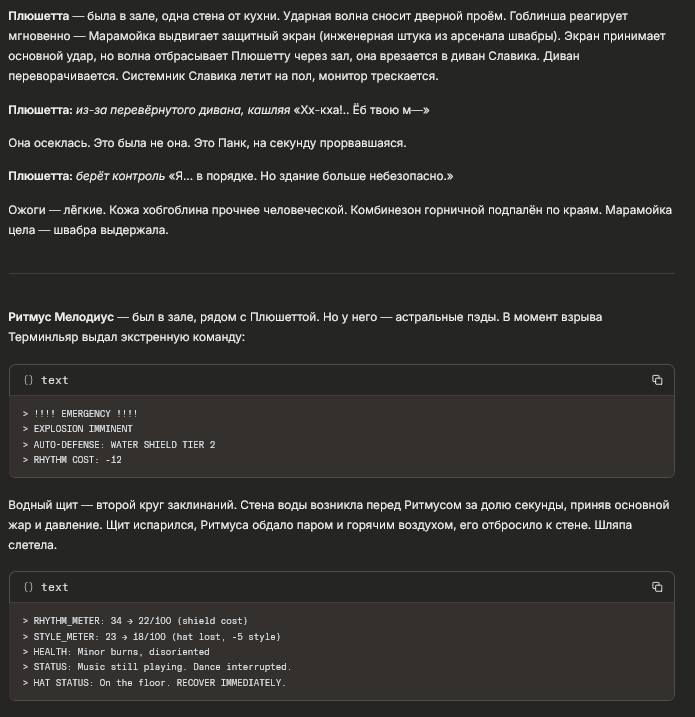
Task: Click the 'text' language label above EMERGENCY
Action: [54, 380]
